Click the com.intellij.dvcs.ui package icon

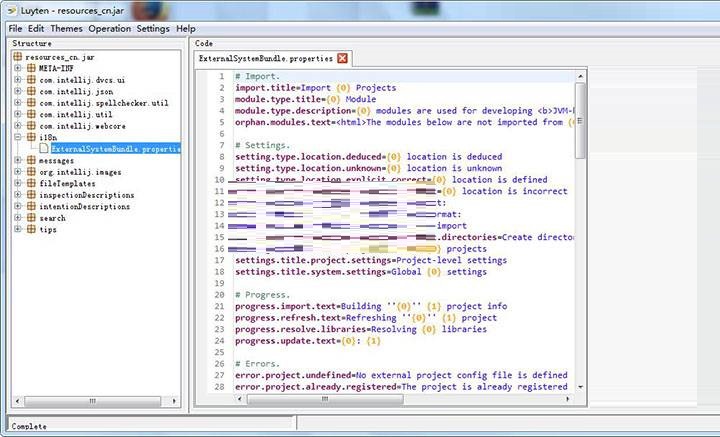pos(31,79)
